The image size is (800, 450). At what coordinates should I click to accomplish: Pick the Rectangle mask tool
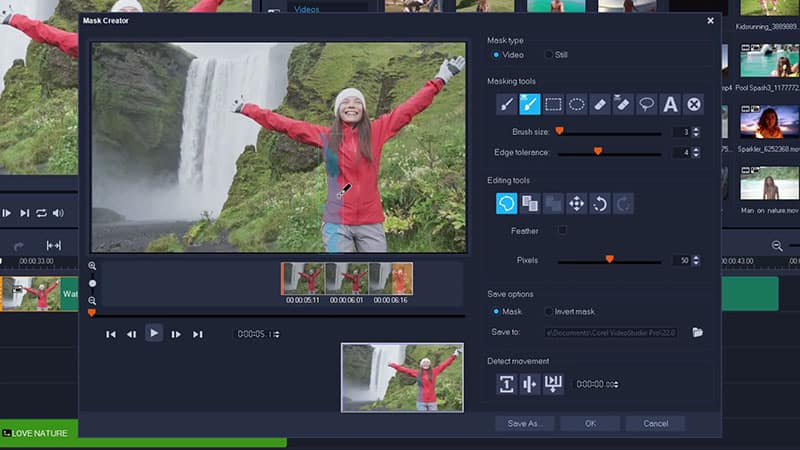point(553,104)
